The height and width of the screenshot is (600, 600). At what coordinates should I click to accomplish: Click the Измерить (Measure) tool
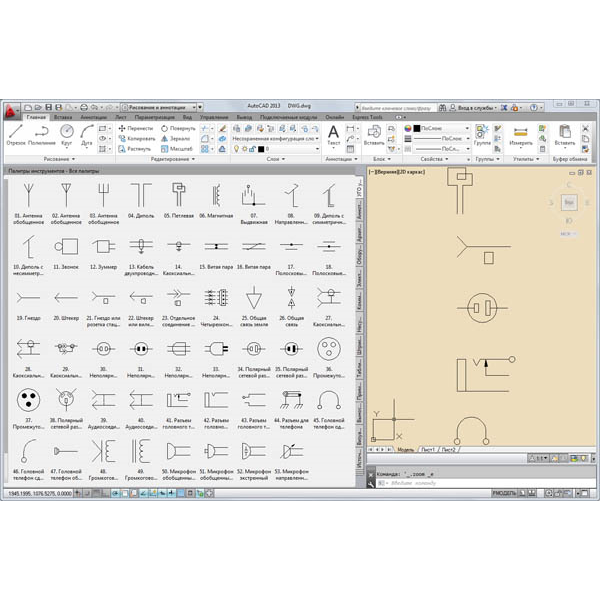pyautogui.click(x=521, y=136)
